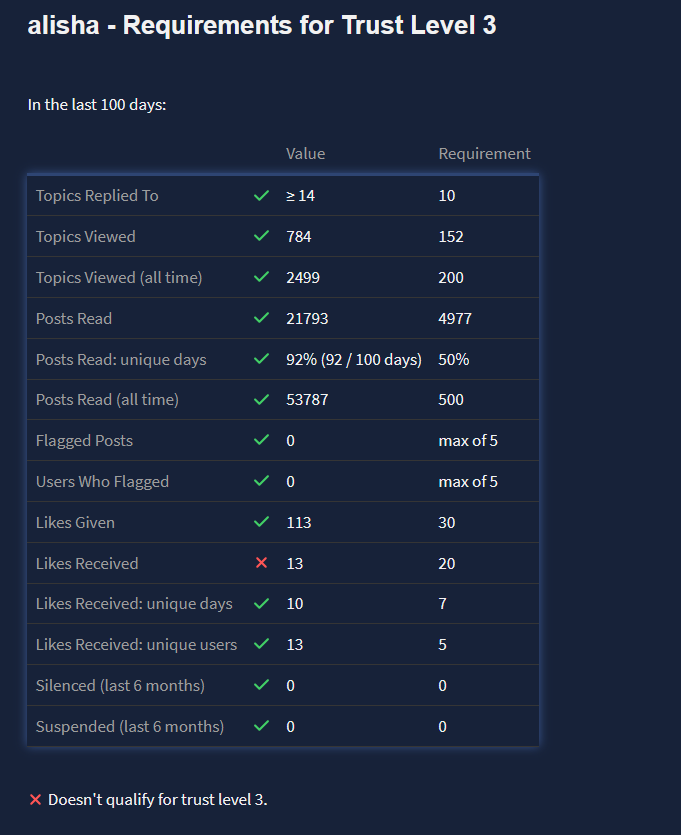Viewport: 681px width, 835px height.
Task: Click the Doesn't qualify for trust level 3 text
Action: coord(158,800)
